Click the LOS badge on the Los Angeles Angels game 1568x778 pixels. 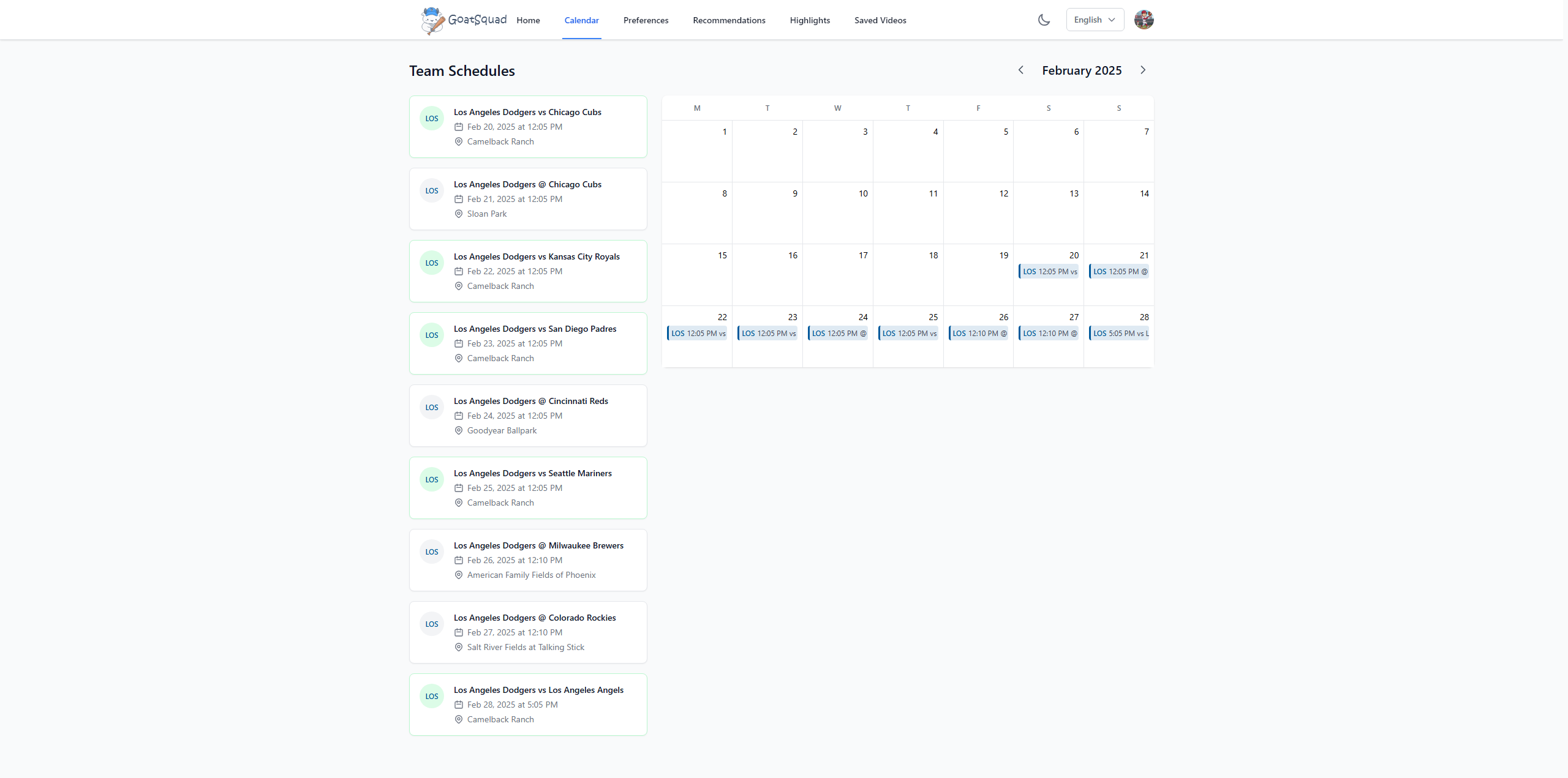click(432, 697)
